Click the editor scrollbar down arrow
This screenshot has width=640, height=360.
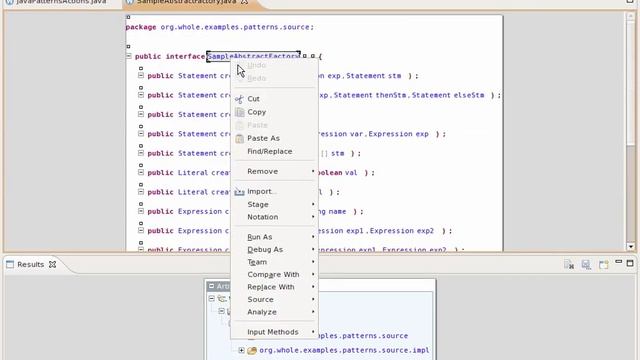pos(631,247)
